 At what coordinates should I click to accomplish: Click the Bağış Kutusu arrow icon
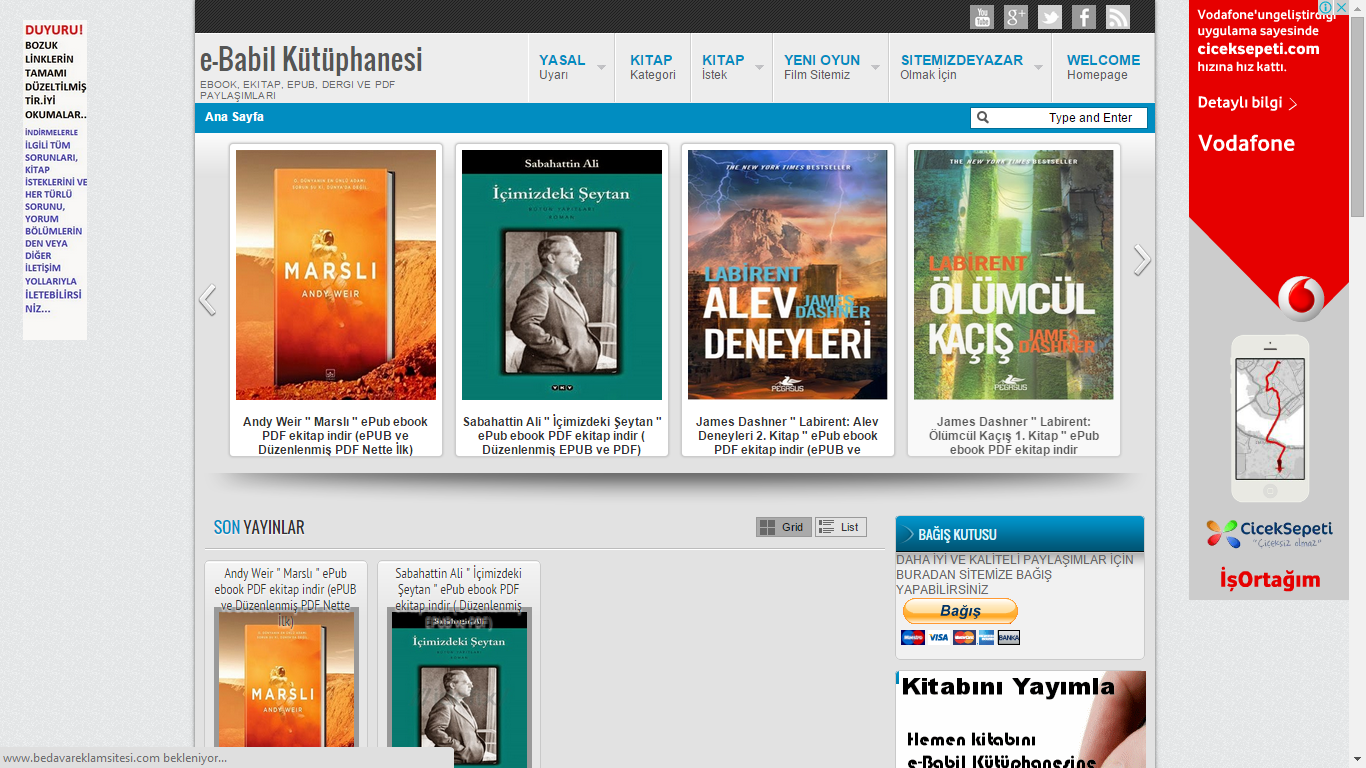pyautogui.click(x=908, y=534)
